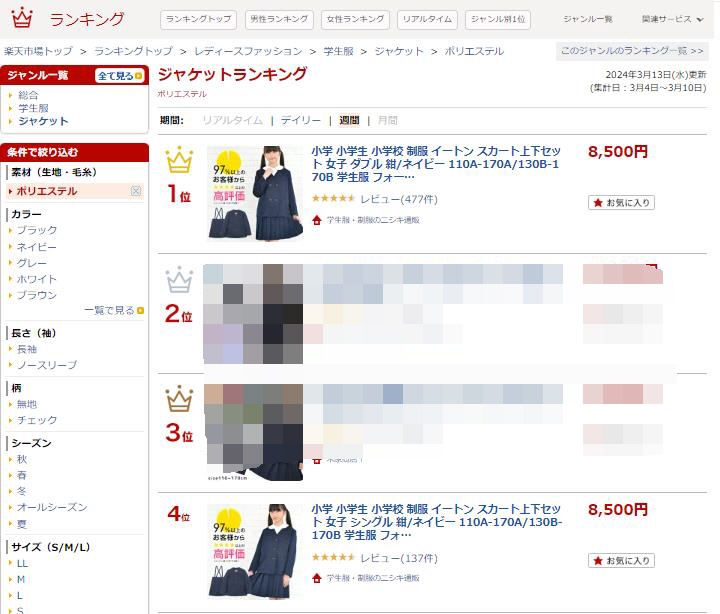Add rank 1 item to お気に入り
Image resolution: width=720 pixels, height=614 pixels.
point(621,203)
